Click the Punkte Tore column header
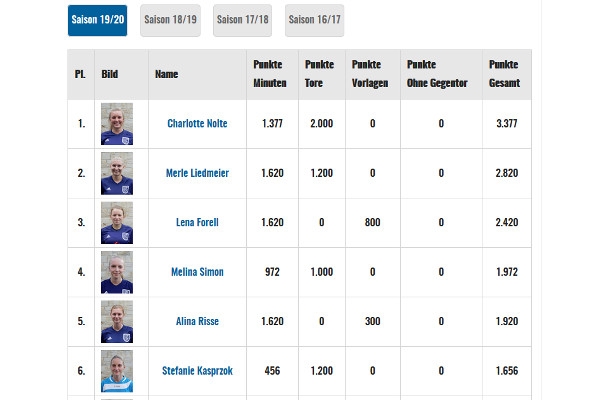Screen dimensions: 600x400 click(321, 74)
